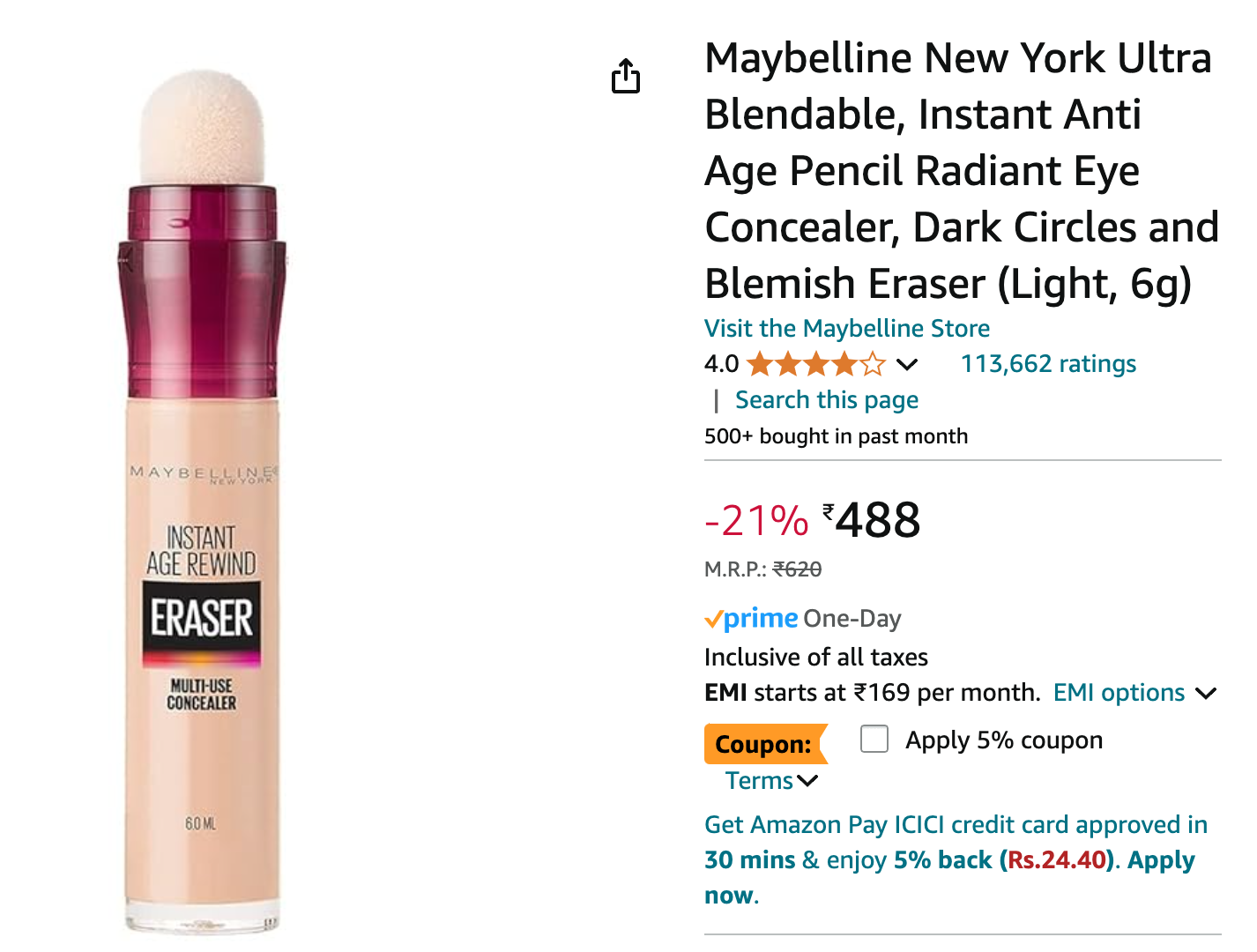Expand the star rating breakdown dropdown
The height and width of the screenshot is (952, 1257).
pos(907,363)
